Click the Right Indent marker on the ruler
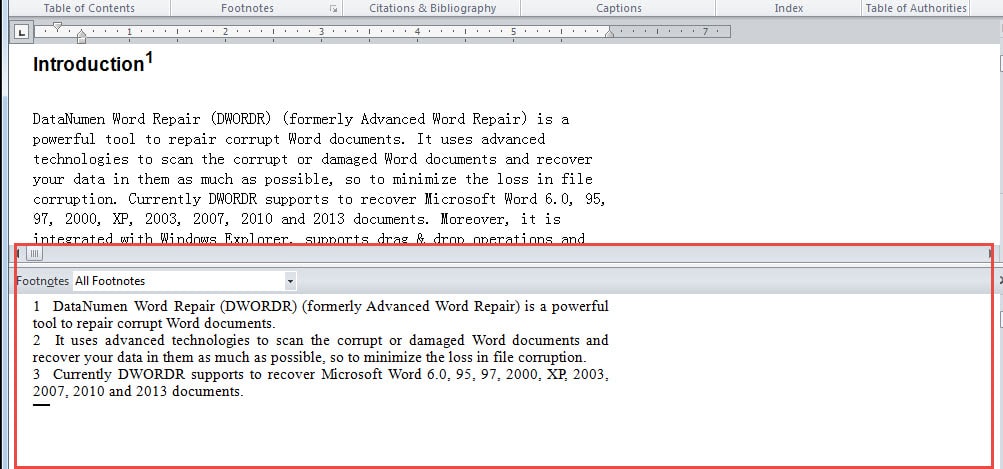The width and height of the screenshot is (1003, 469). coord(609,35)
